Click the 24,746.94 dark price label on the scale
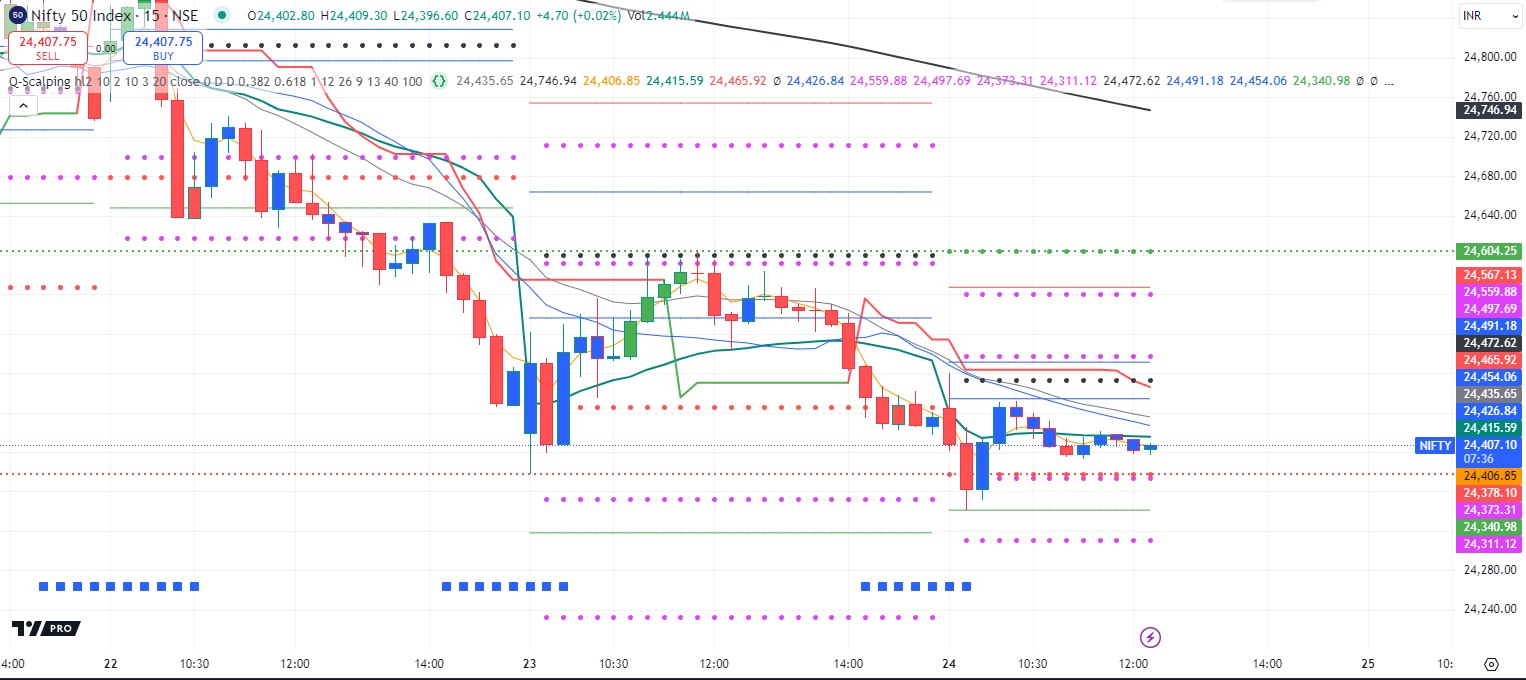The image size is (1526, 680). coord(1490,110)
